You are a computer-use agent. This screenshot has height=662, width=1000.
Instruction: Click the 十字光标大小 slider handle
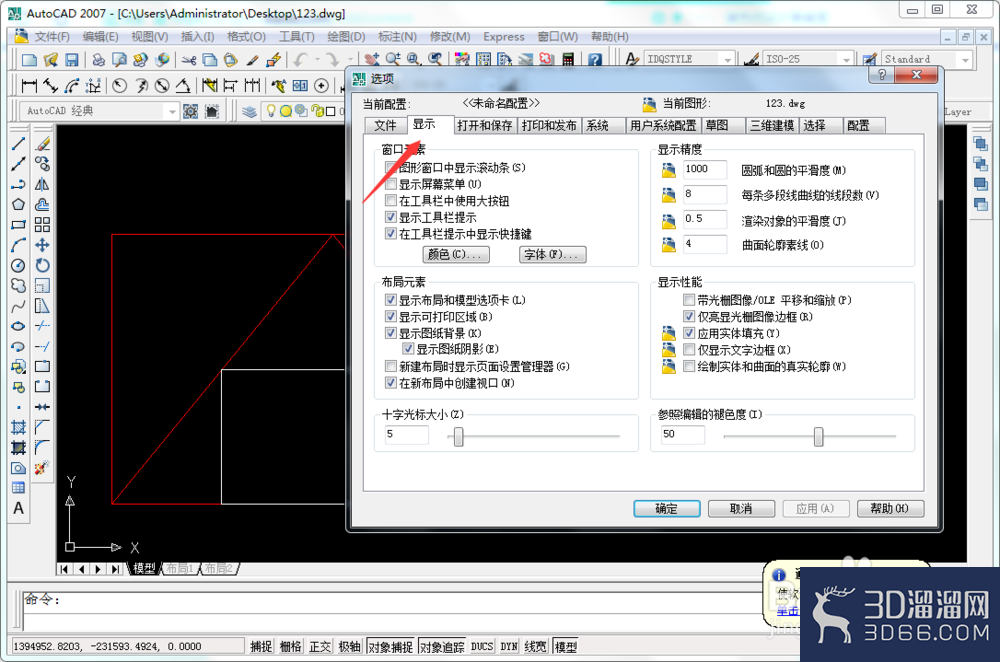tap(459, 437)
